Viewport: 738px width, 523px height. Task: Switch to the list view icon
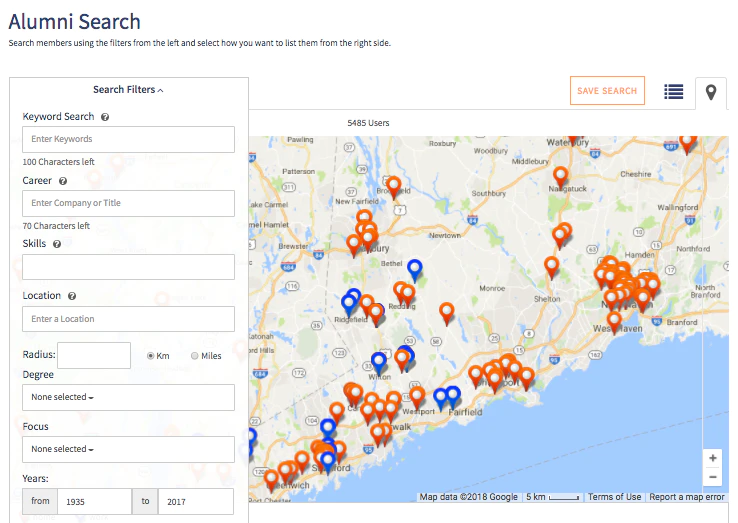tap(674, 91)
